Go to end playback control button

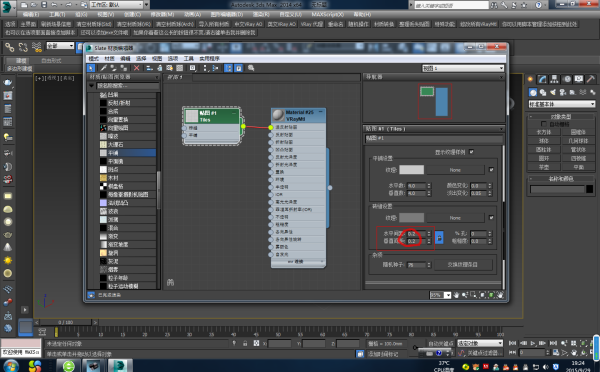(553, 343)
